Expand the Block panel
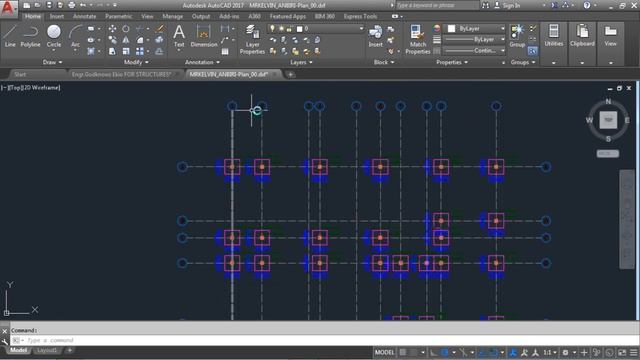Screen dimensions: 640x360 coord(384,62)
